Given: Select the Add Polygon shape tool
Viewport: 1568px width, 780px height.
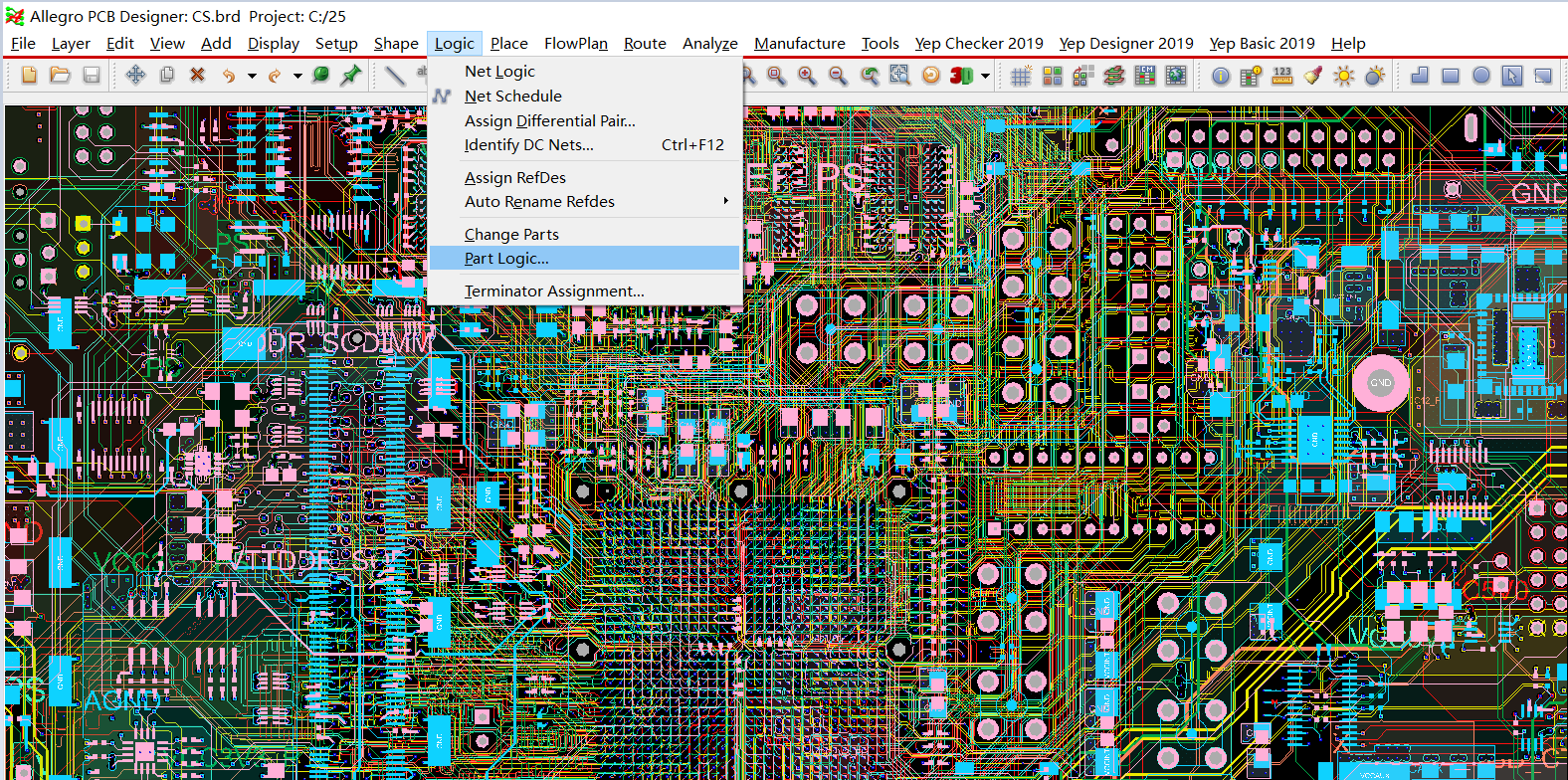Looking at the screenshot, I should click(x=1420, y=76).
